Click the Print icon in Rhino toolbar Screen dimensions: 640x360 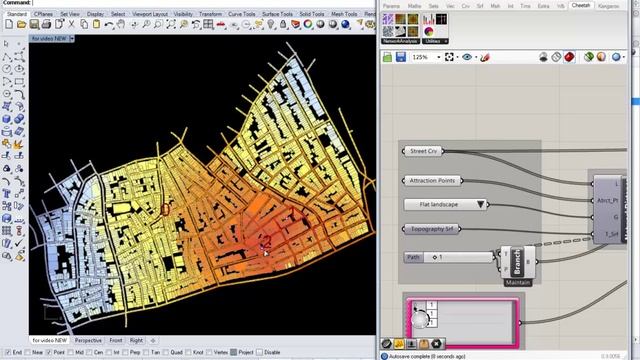46,24
